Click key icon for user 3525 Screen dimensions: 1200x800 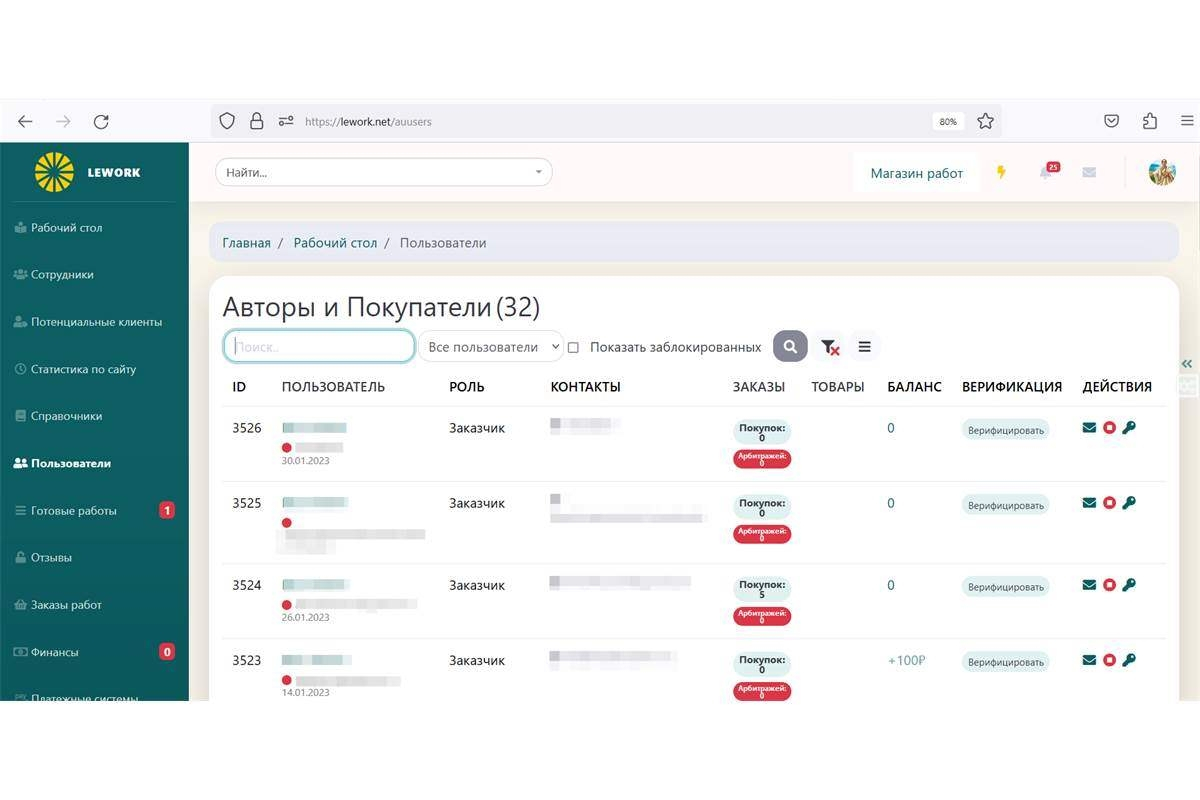tap(1129, 503)
